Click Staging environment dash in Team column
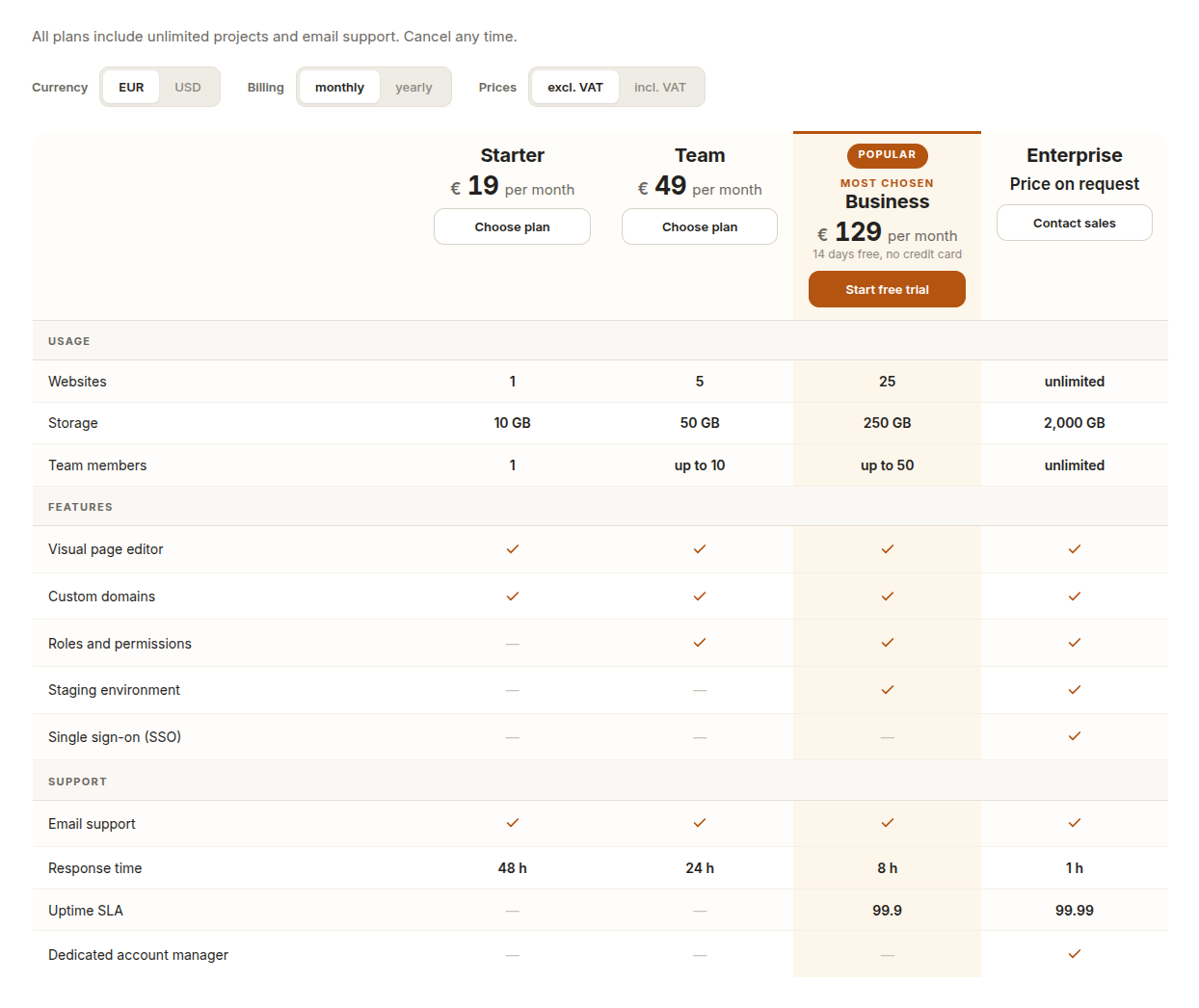 pos(700,691)
